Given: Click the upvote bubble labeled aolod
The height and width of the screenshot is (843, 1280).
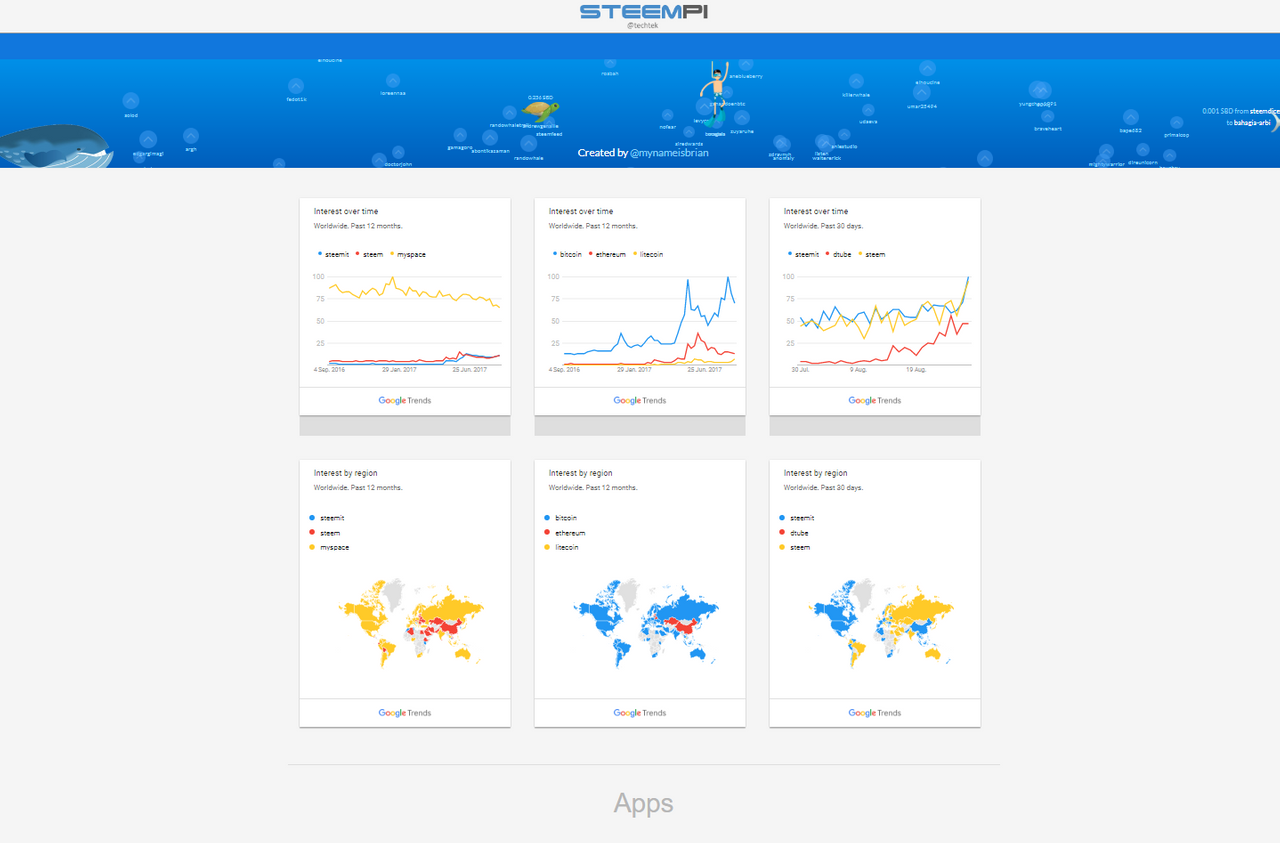Looking at the screenshot, I should point(131,101).
